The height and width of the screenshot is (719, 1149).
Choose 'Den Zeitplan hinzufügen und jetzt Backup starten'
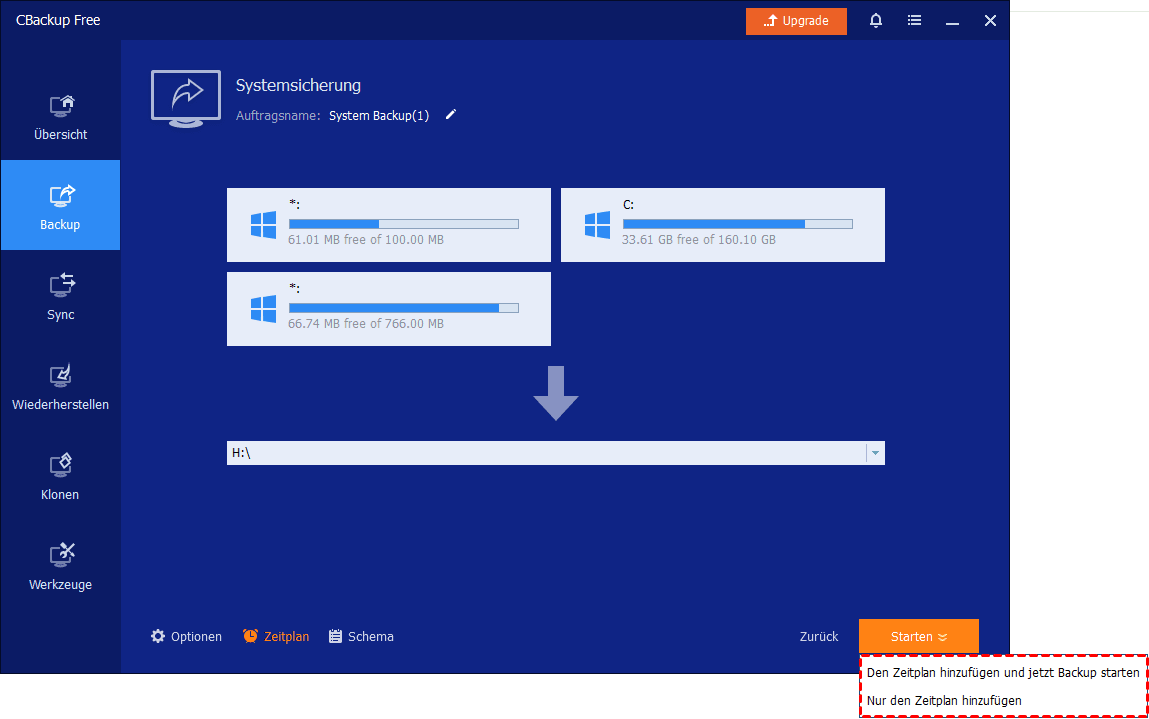click(x=1002, y=673)
